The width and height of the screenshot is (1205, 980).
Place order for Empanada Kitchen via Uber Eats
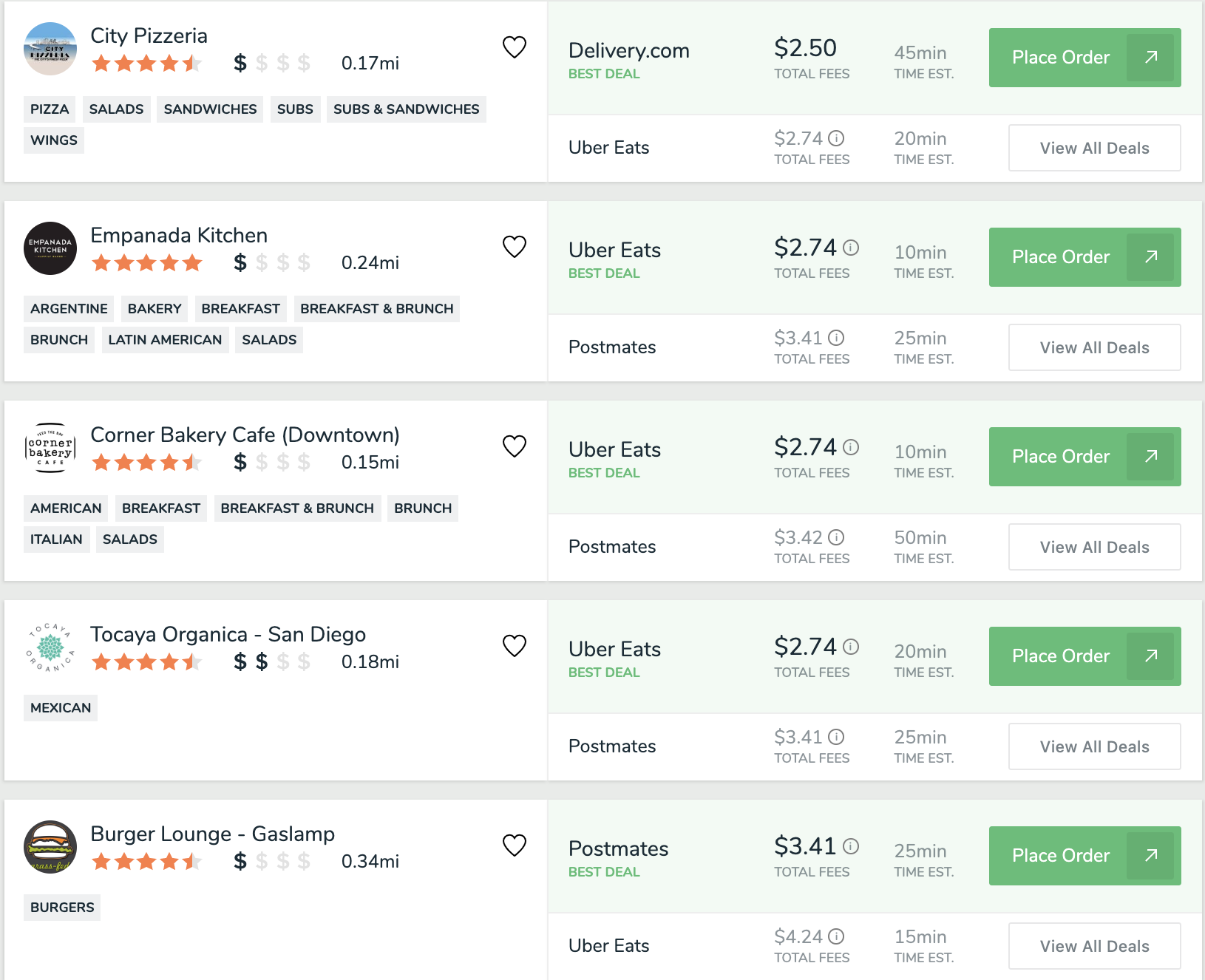[x=1084, y=257]
